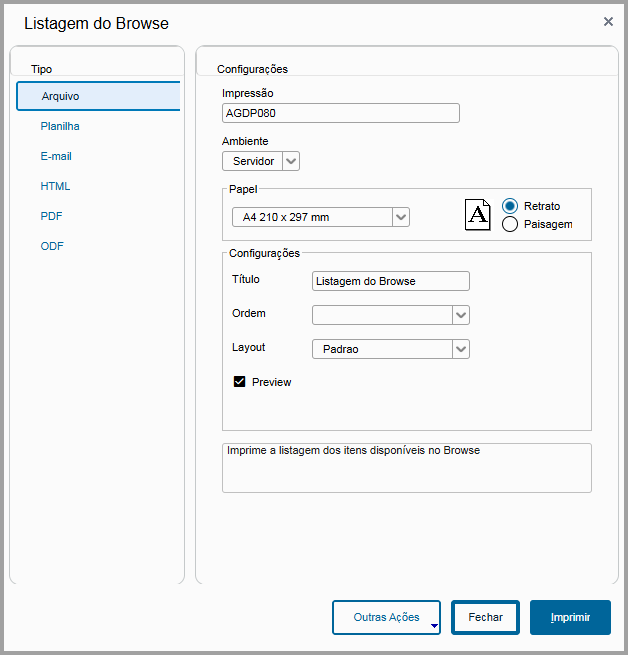628x655 pixels.
Task: Select HTML output type
Action: coord(55,186)
